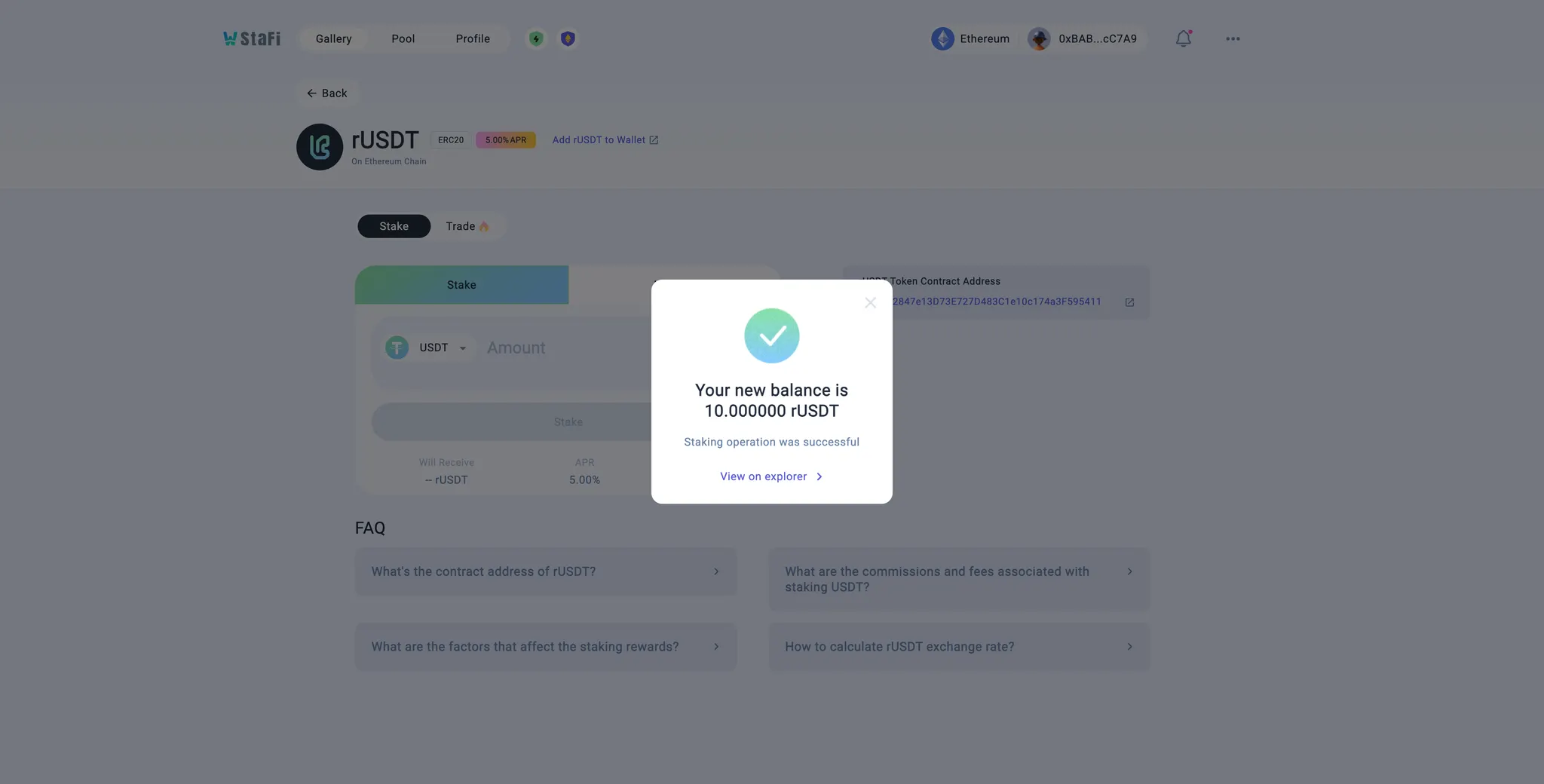The width and height of the screenshot is (1544, 784).
Task: Click Add rUSDT to Wallet link
Action: tap(605, 140)
